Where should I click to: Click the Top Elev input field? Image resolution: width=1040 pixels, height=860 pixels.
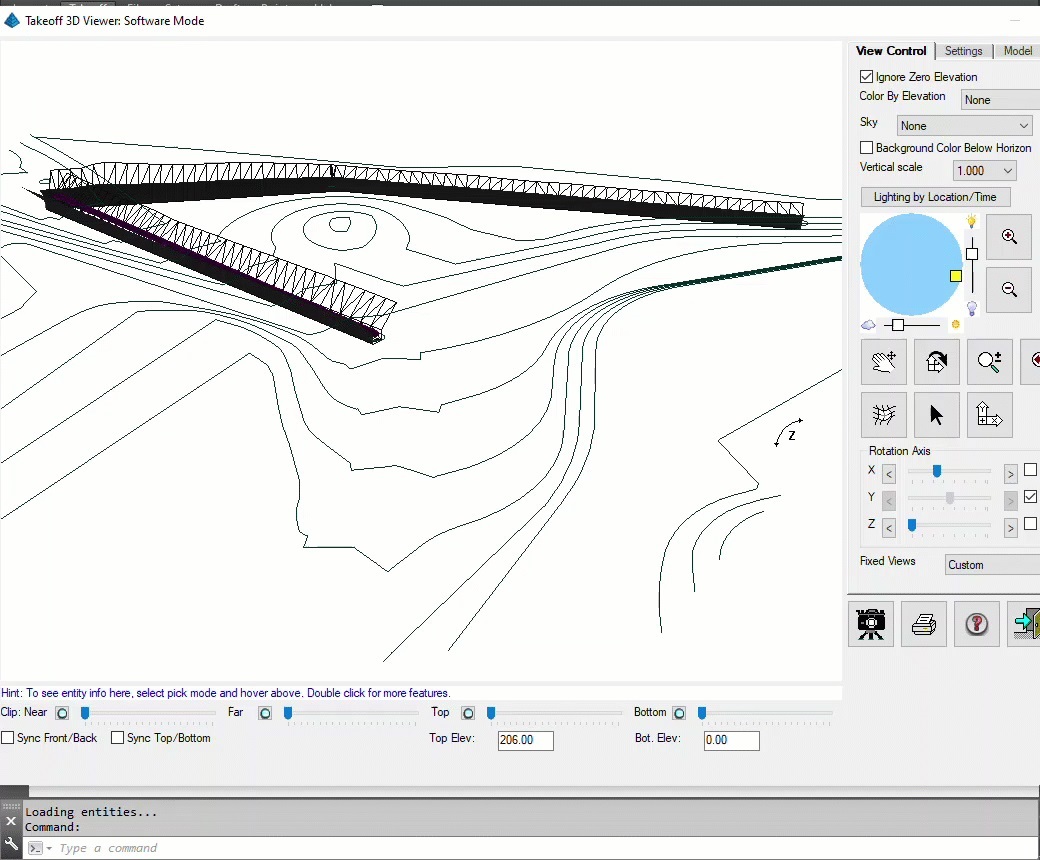pos(525,740)
